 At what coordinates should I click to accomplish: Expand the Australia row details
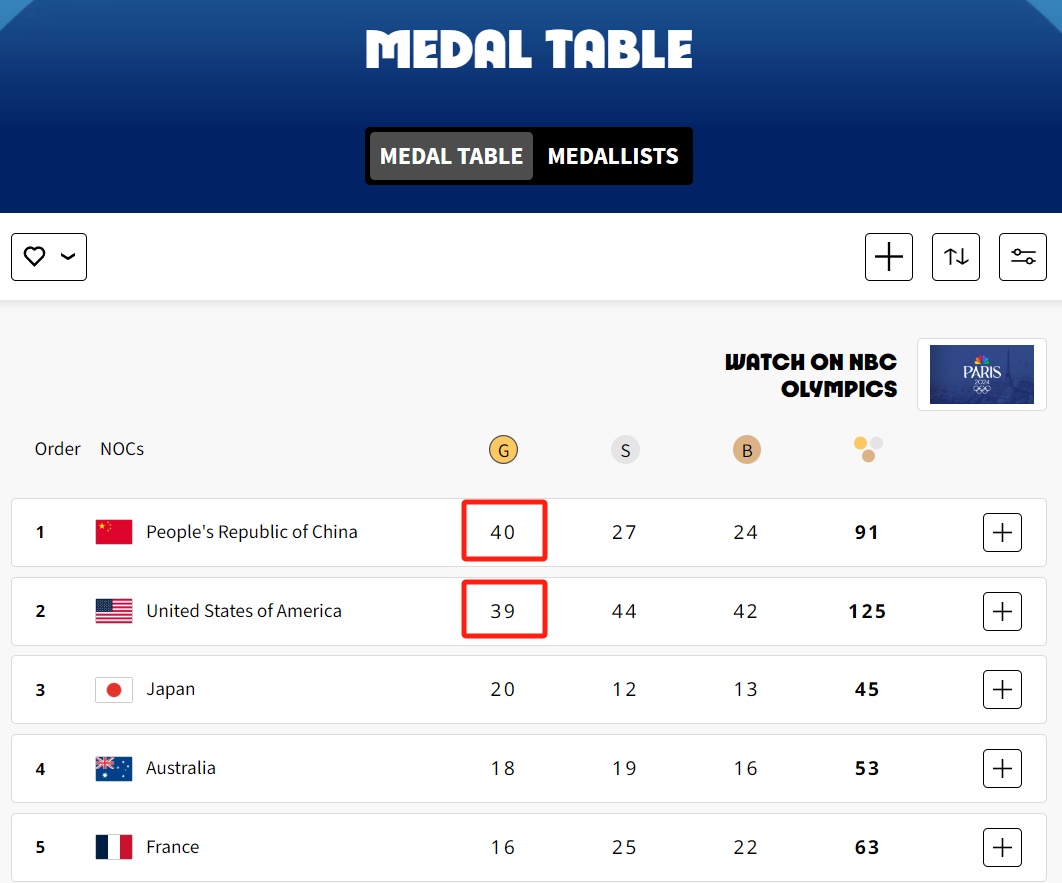click(1002, 768)
